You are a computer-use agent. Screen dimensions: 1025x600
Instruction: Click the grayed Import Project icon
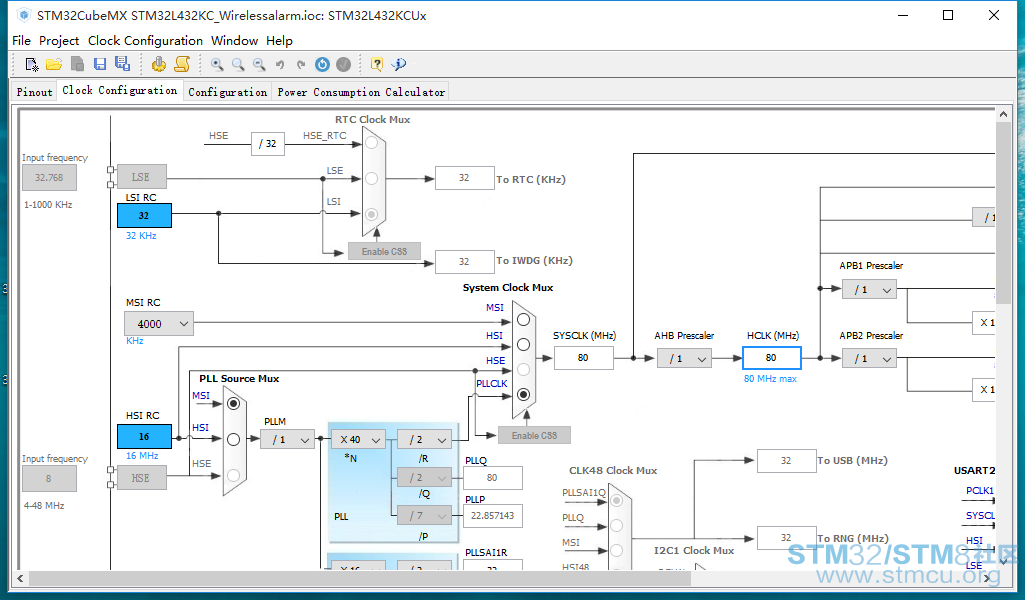tap(77, 64)
